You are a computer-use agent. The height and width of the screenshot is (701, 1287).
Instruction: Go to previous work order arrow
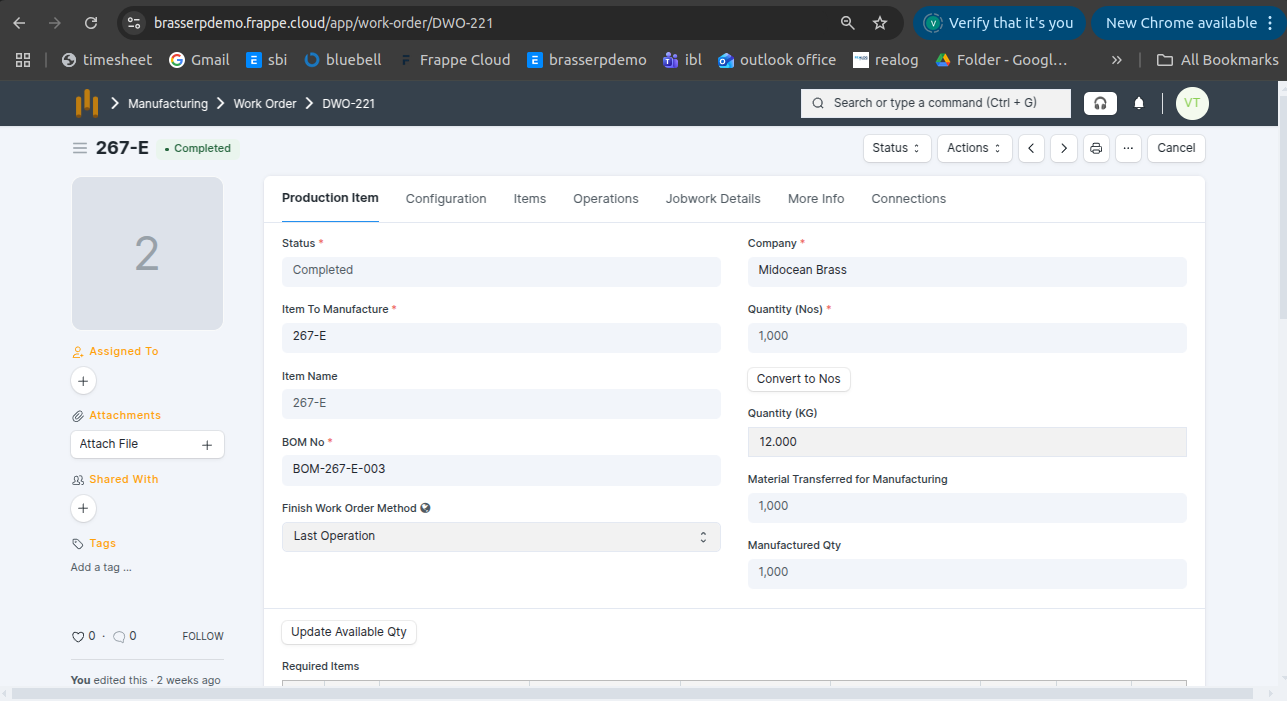[x=1031, y=148]
